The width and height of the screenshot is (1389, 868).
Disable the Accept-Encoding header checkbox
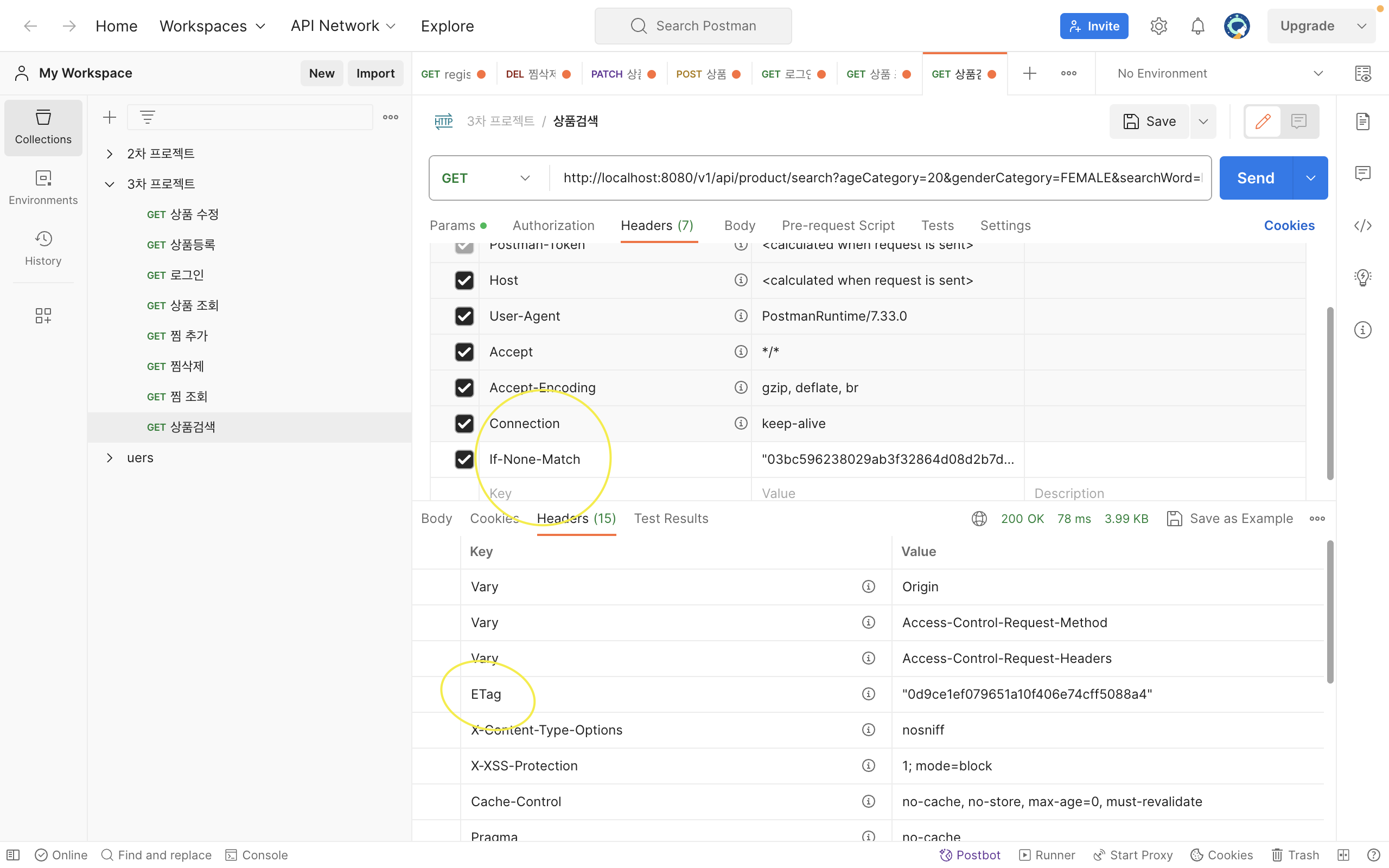(464, 387)
